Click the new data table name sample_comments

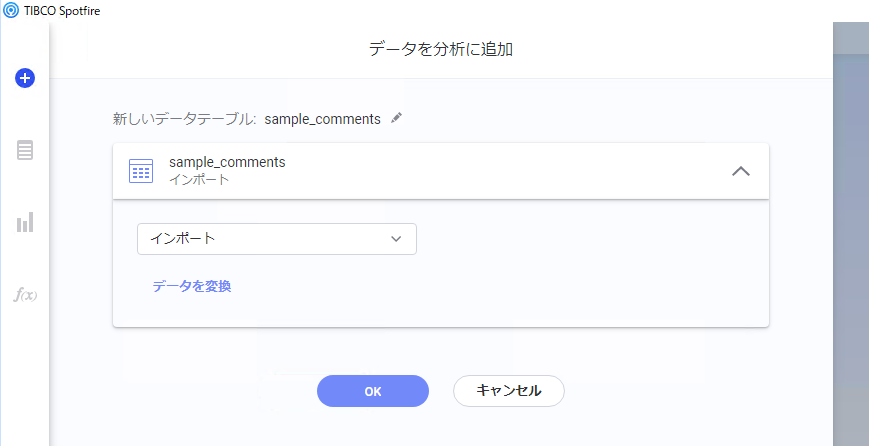323,119
